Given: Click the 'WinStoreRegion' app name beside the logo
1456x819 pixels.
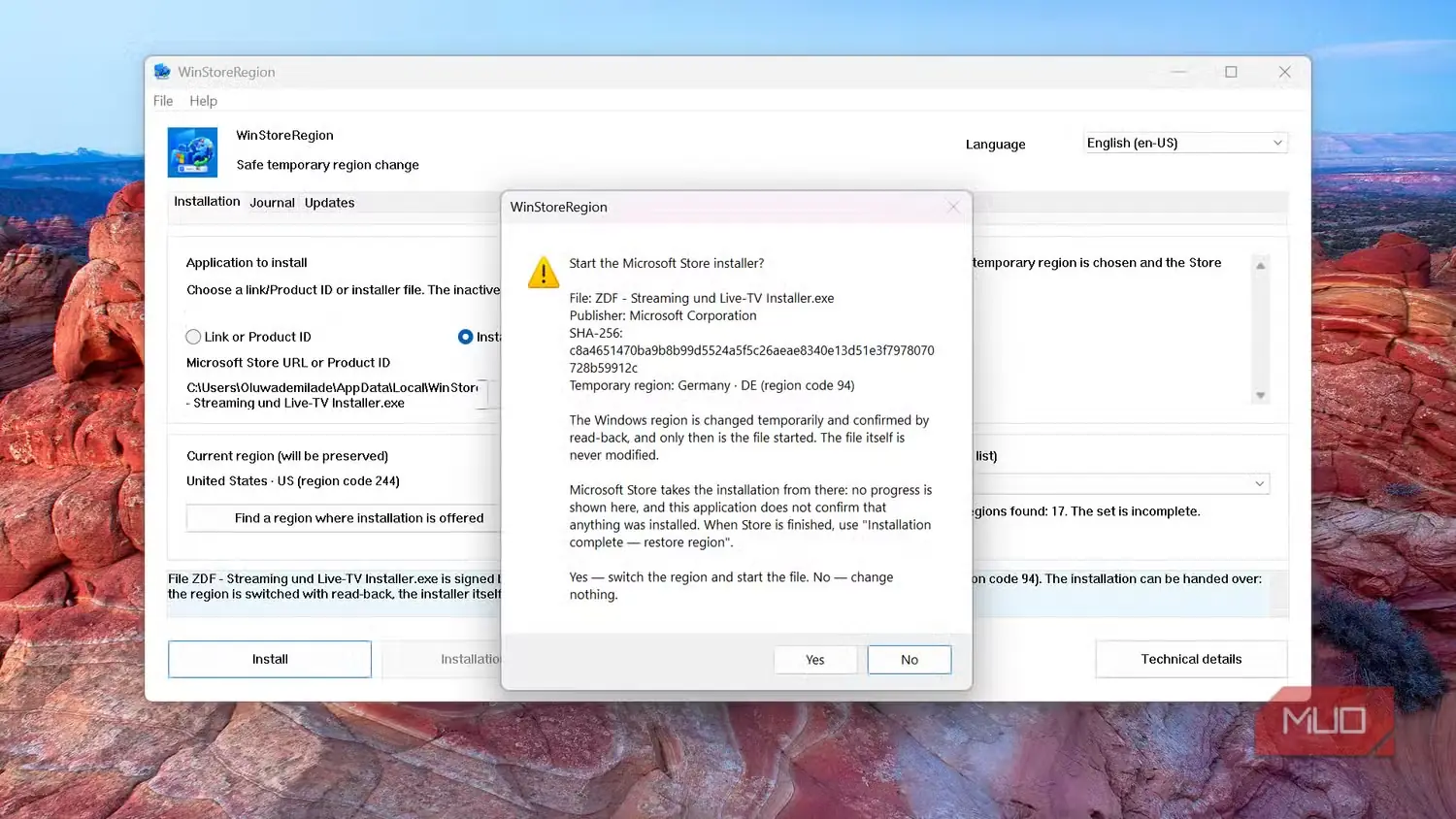Looking at the screenshot, I should coord(285,135).
